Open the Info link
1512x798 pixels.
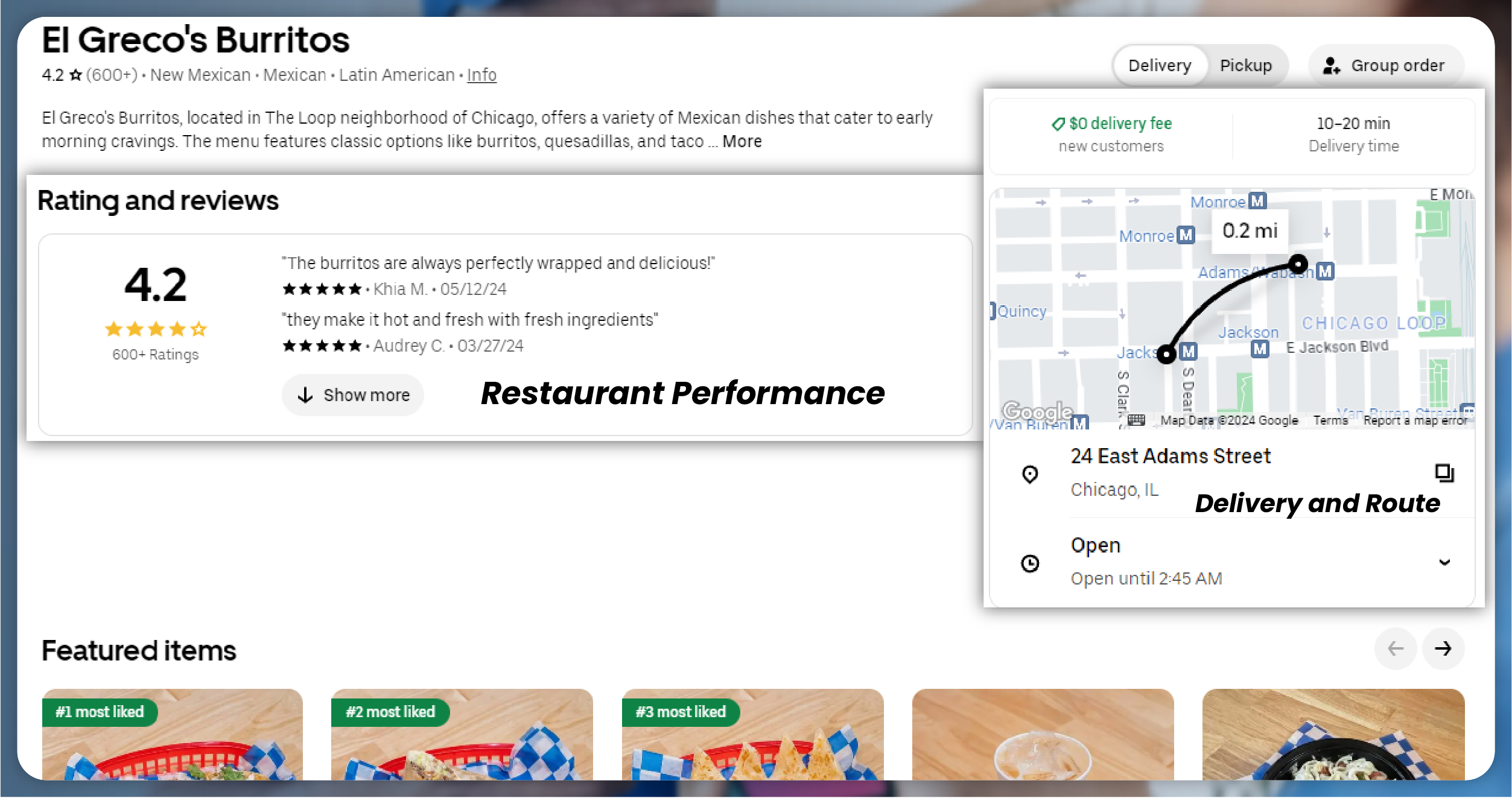click(x=481, y=75)
